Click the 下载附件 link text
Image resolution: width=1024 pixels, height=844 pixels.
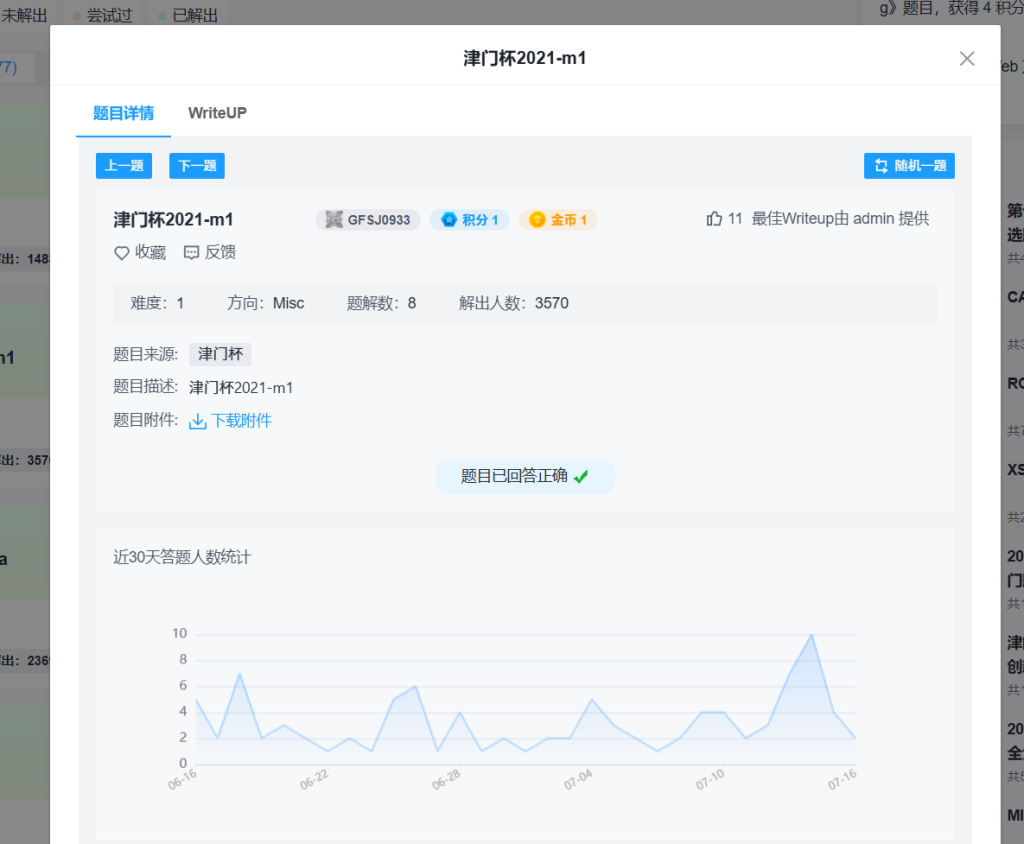point(241,421)
